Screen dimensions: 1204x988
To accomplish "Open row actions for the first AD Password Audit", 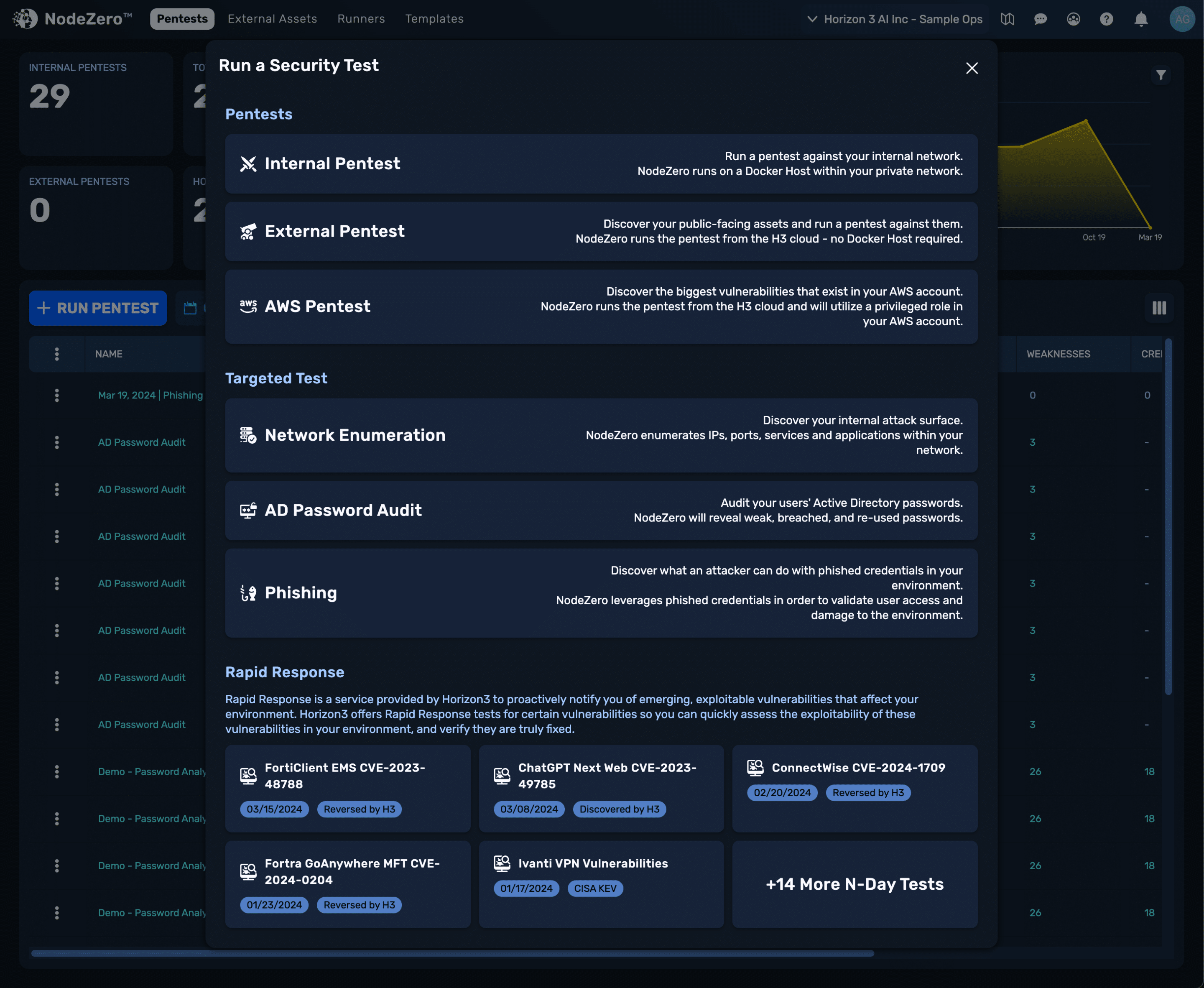I will [x=57, y=442].
